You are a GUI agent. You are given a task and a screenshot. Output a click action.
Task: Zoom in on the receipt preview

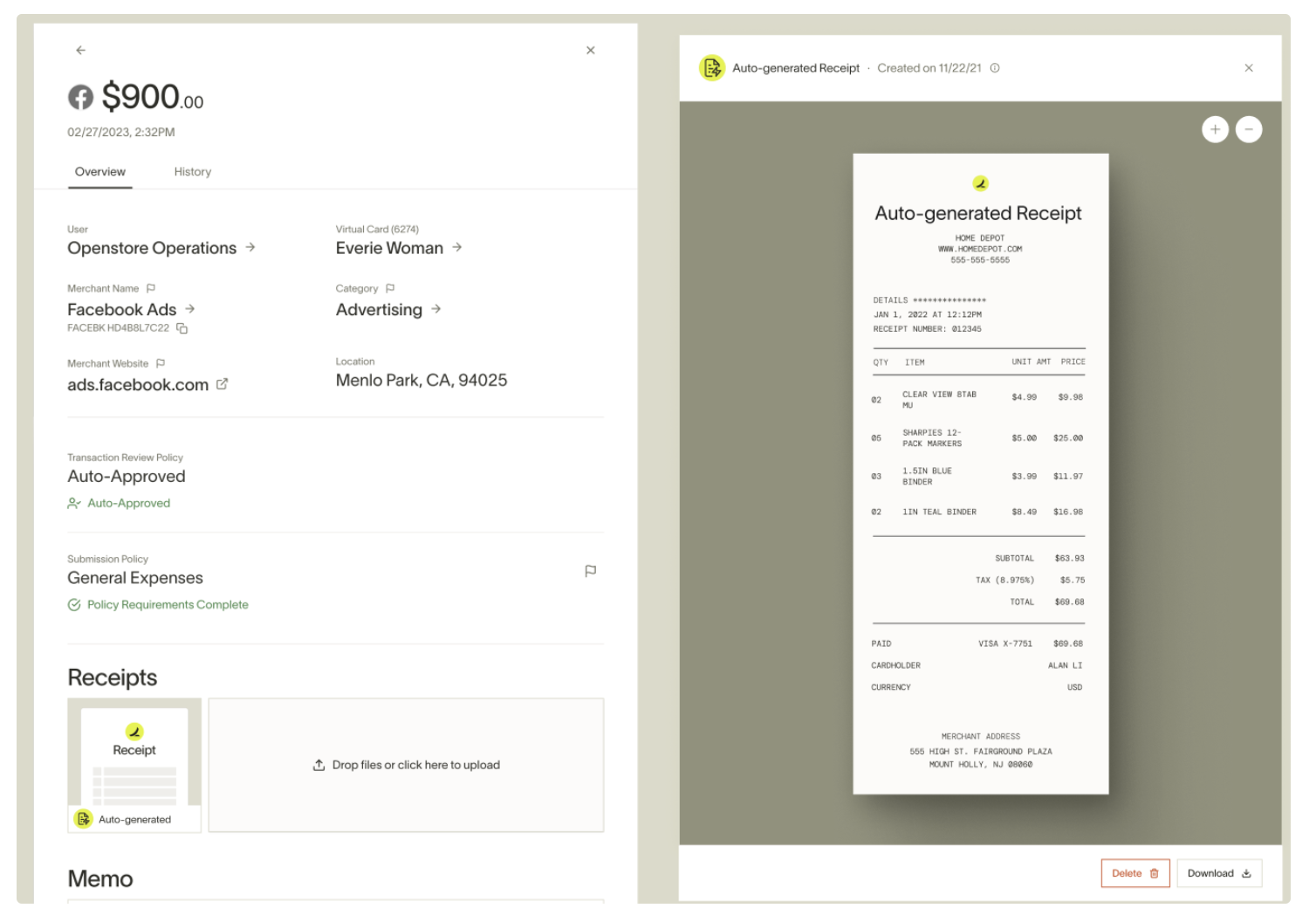(1215, 129)
